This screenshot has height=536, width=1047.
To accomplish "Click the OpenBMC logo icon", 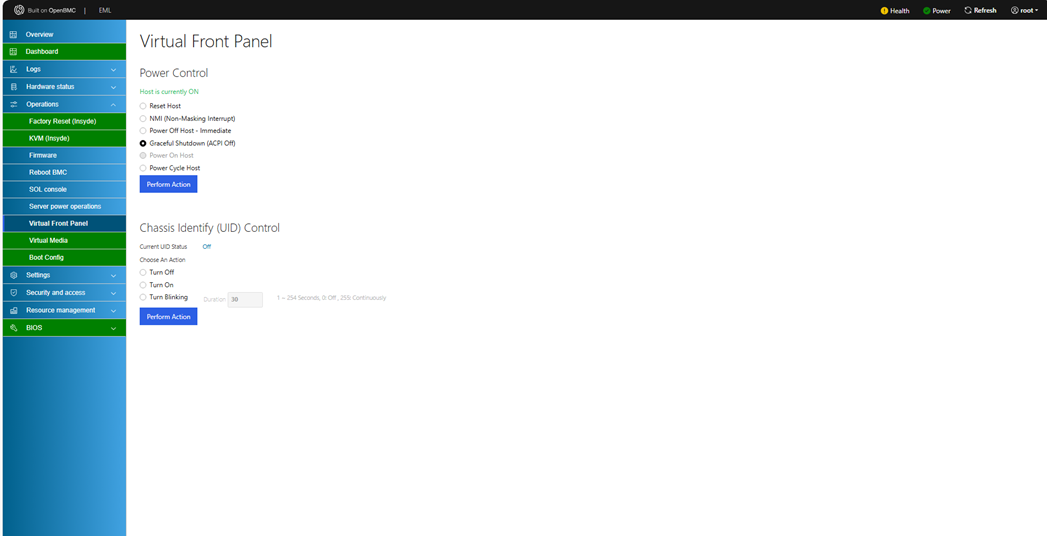I will pyautogui.click(x=19, y=10).
